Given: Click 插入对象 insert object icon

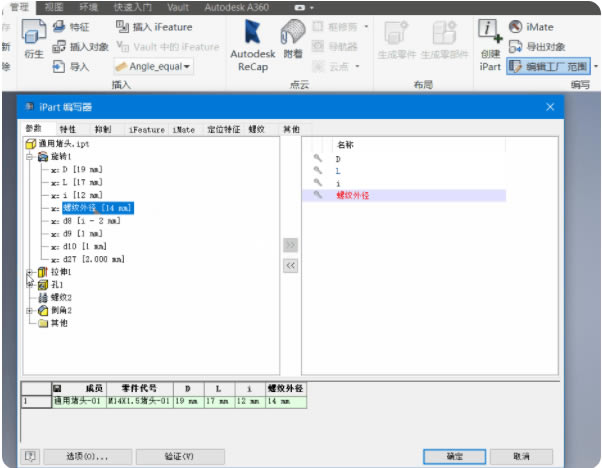Looking at the screenshot, I should coord(59,46).
